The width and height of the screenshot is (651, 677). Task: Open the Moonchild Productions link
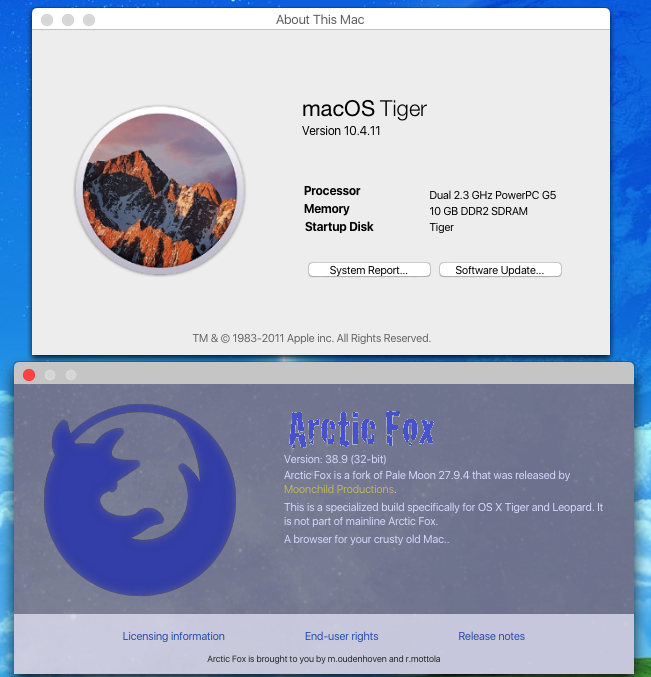(x=339, y=489)
